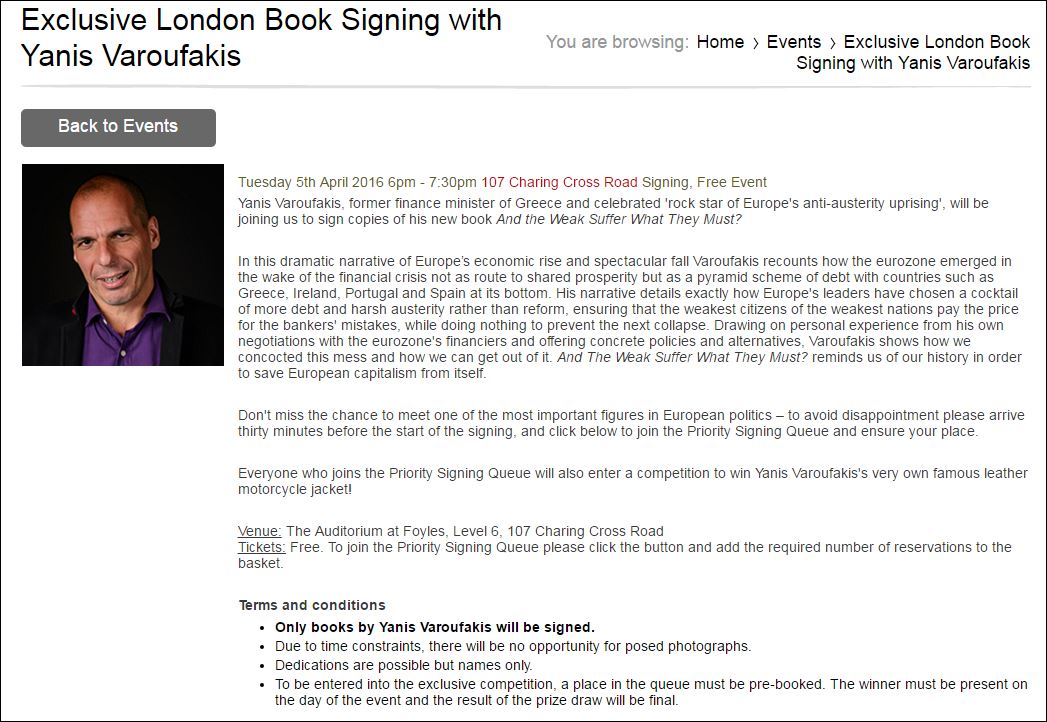
Task: Click the Yanis Varoufakis portrait photo
Action: [123, 265]
